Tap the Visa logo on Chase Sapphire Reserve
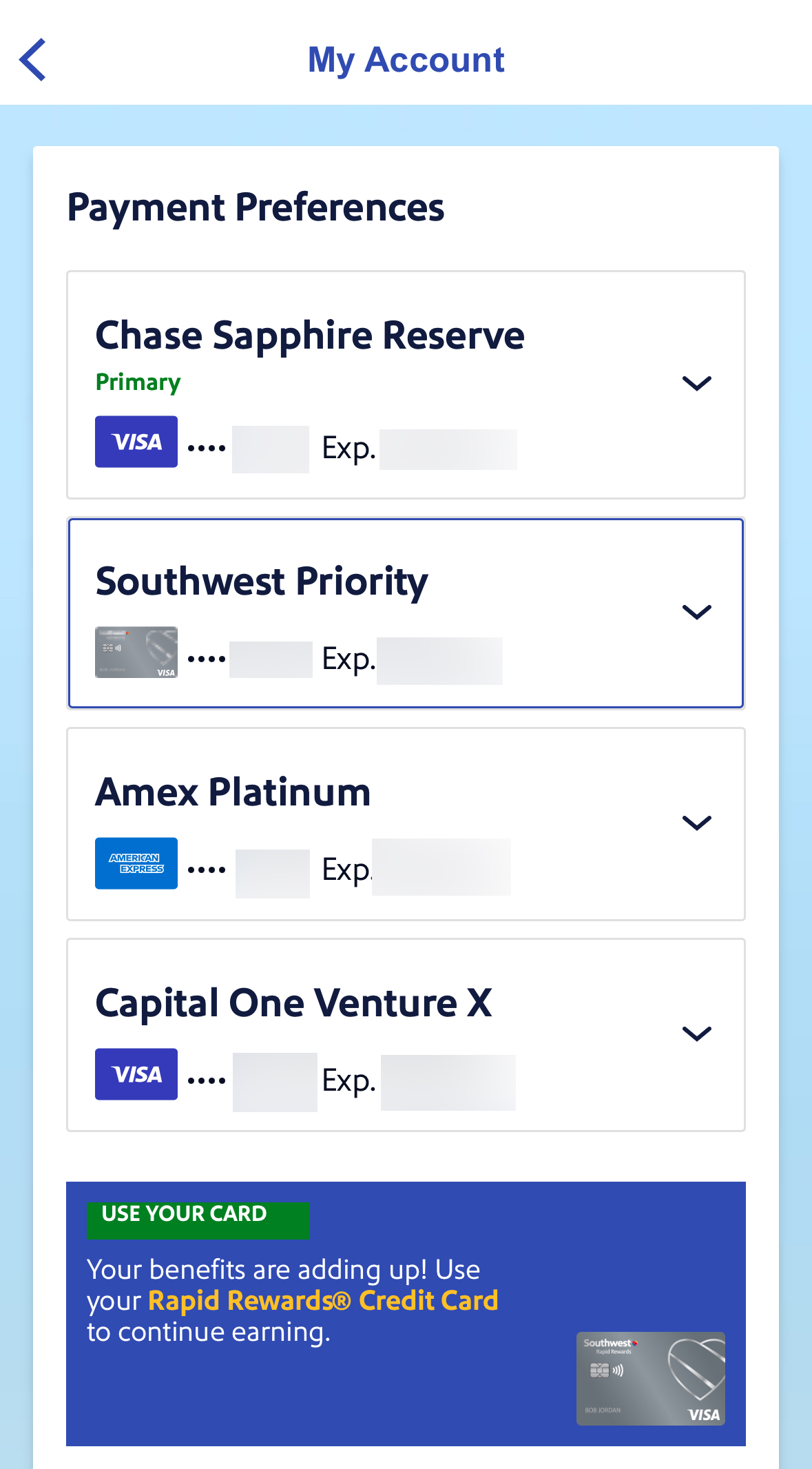Screen dimensions: 812x1469 click(136, 442)
